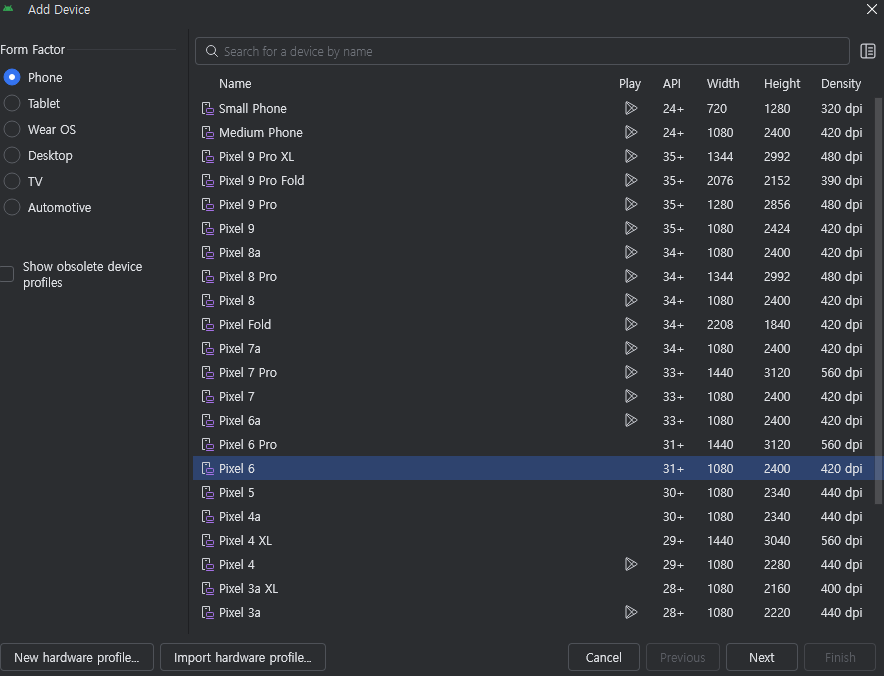Click the Next button
Screen dimensions: 884x676
[762, 657]
